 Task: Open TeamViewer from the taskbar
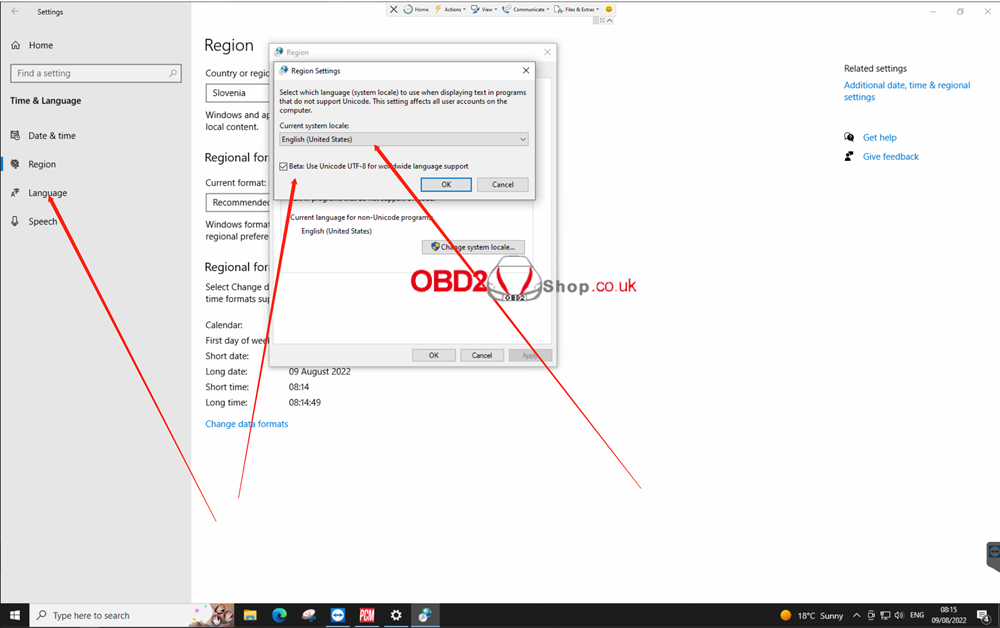point(338,615)
